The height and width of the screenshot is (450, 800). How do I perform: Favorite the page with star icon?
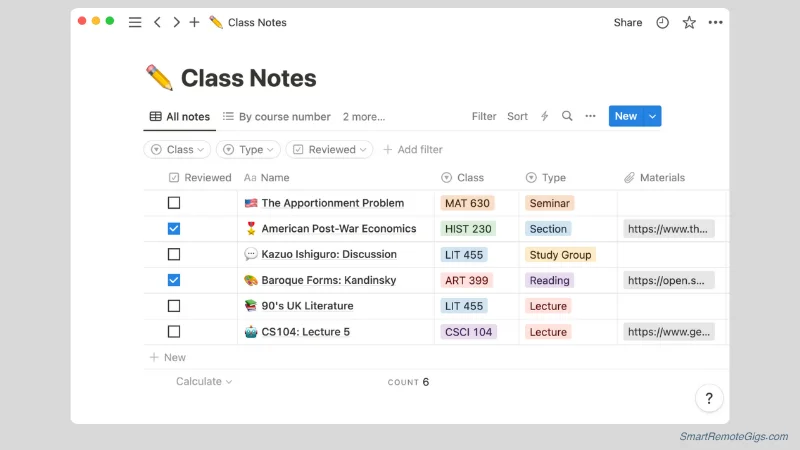(689, 22)
